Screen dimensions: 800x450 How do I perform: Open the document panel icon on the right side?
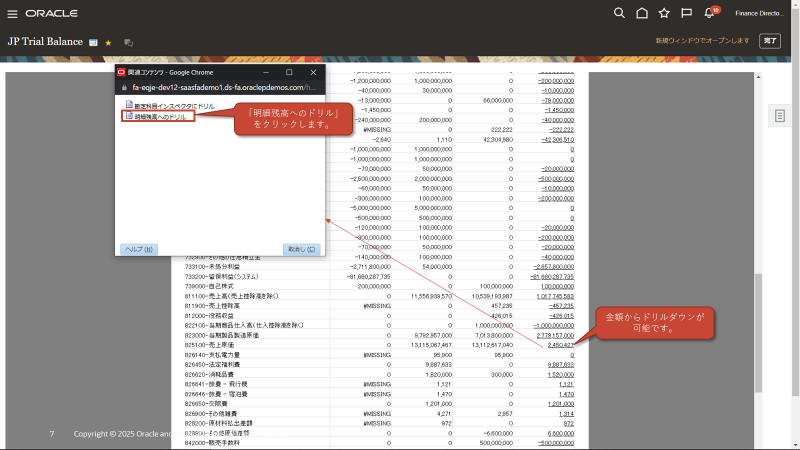click(780, 116)
